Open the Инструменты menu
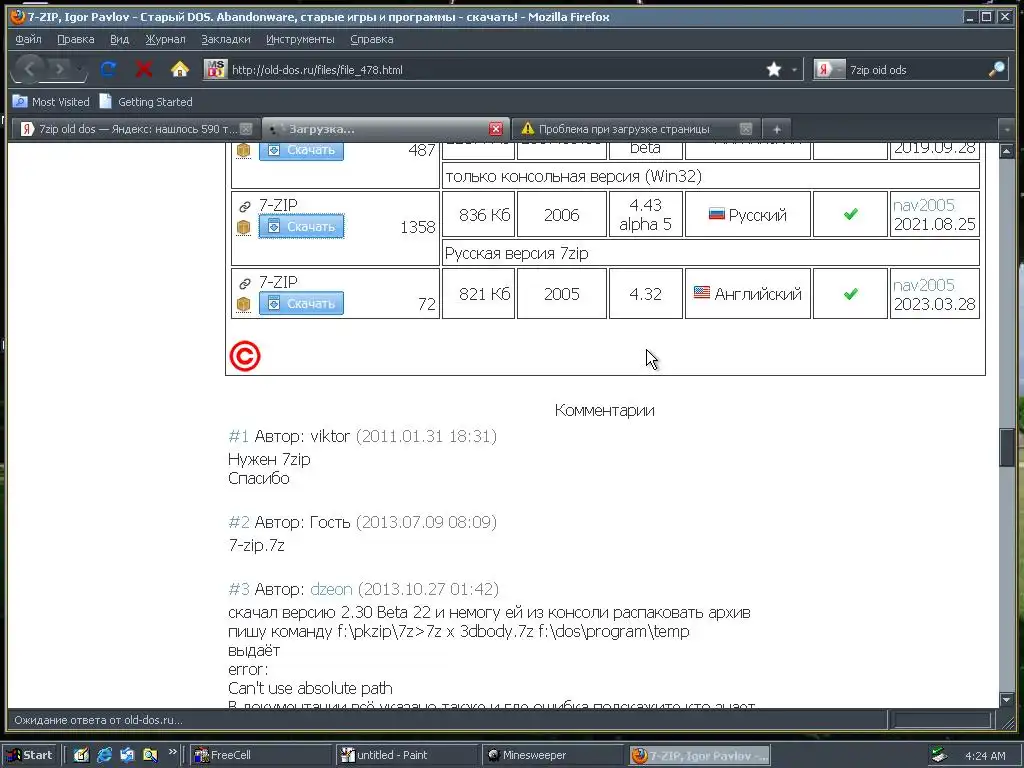 point(300,39)
